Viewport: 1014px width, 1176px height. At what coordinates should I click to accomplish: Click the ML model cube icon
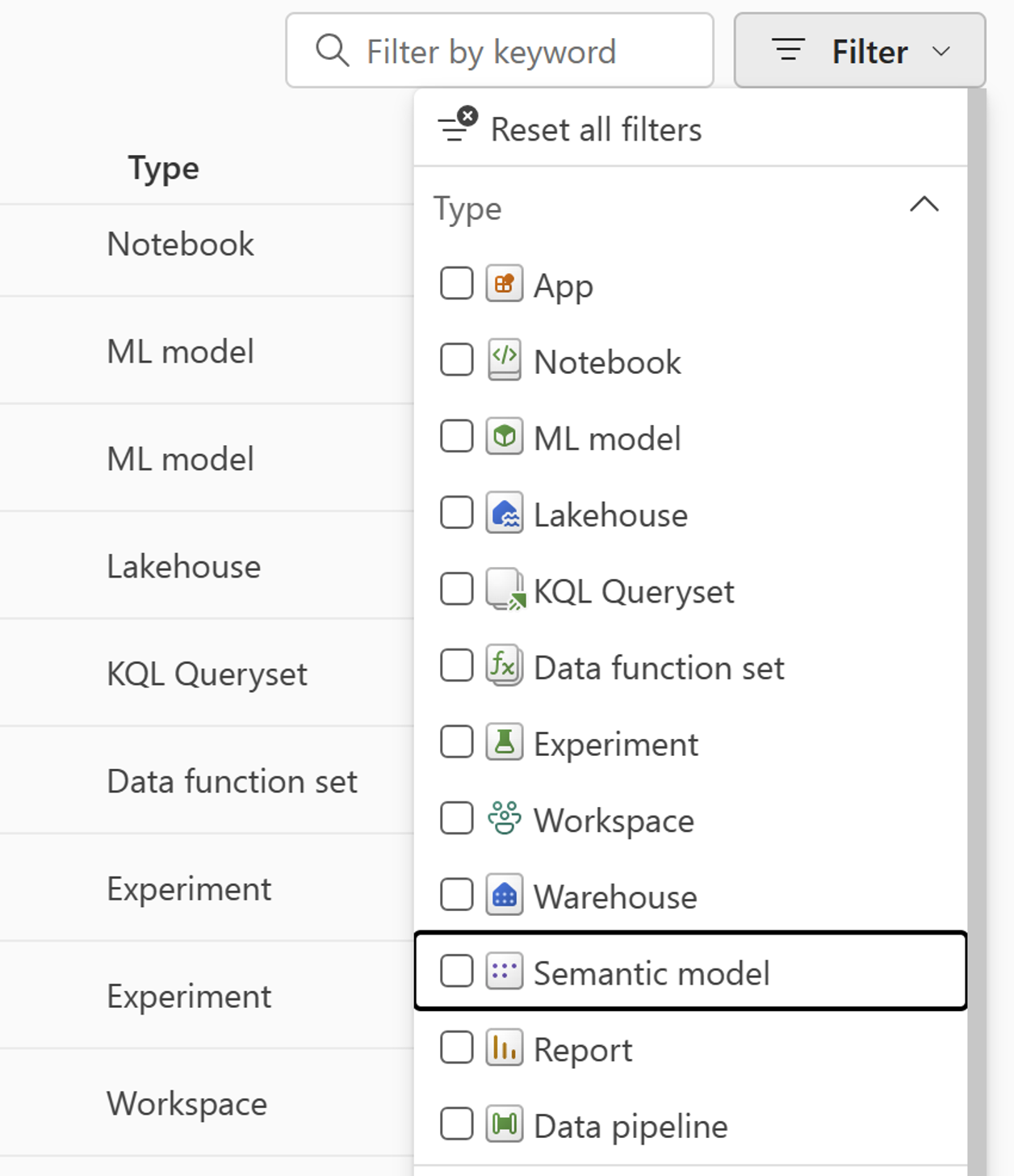tap(505, 437)
